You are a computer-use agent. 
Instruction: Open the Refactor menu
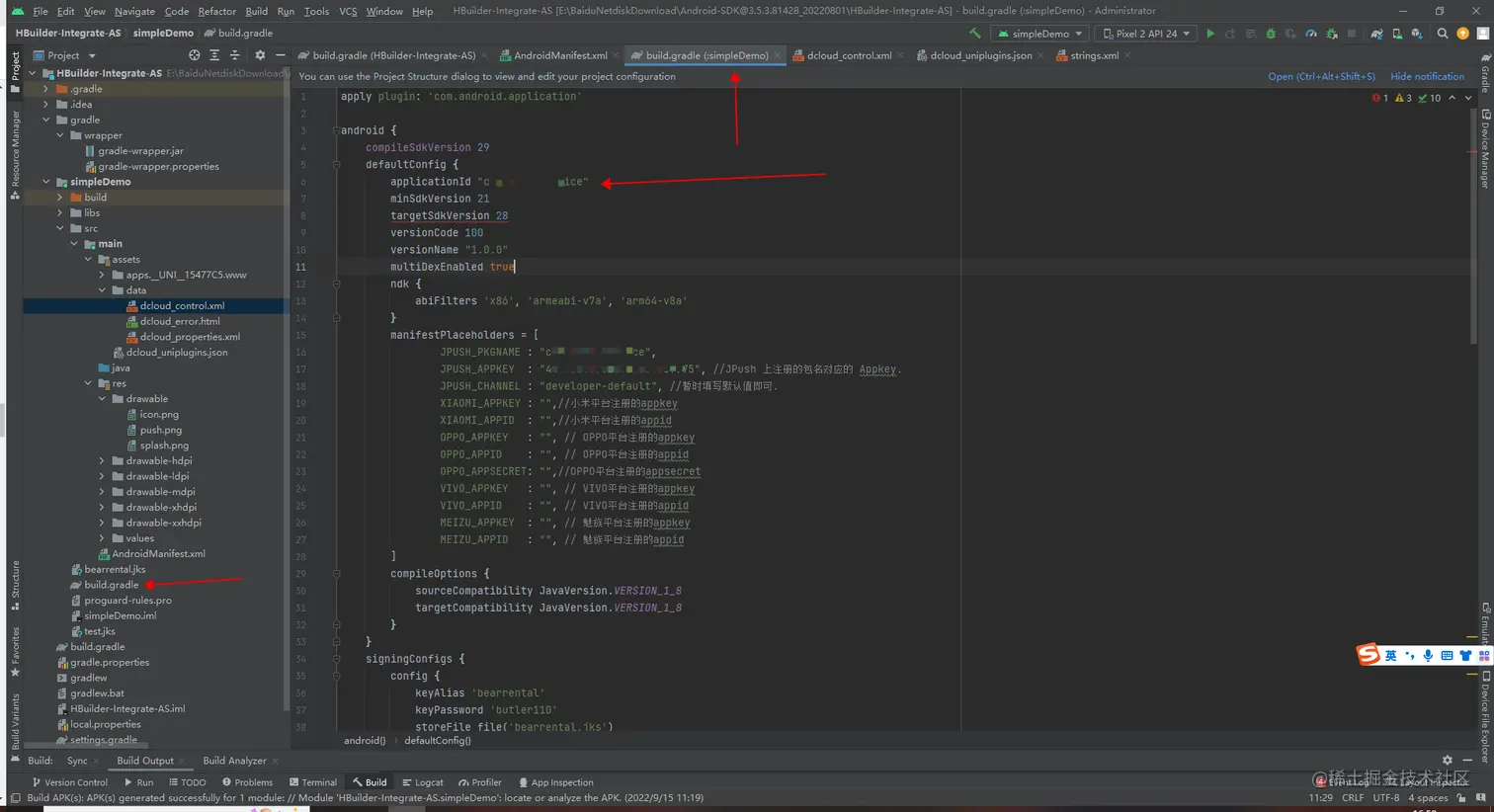216,11
